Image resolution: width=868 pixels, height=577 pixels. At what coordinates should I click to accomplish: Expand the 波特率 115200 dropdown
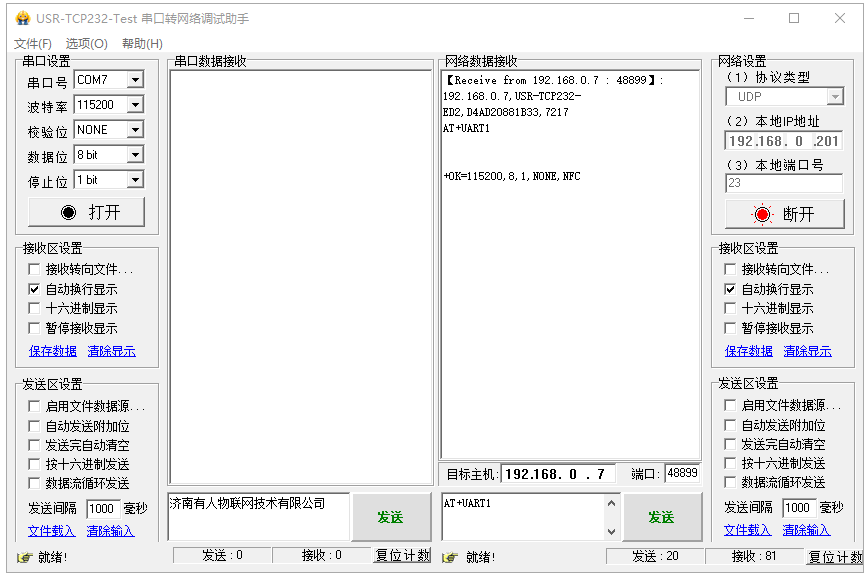(134, 105)
